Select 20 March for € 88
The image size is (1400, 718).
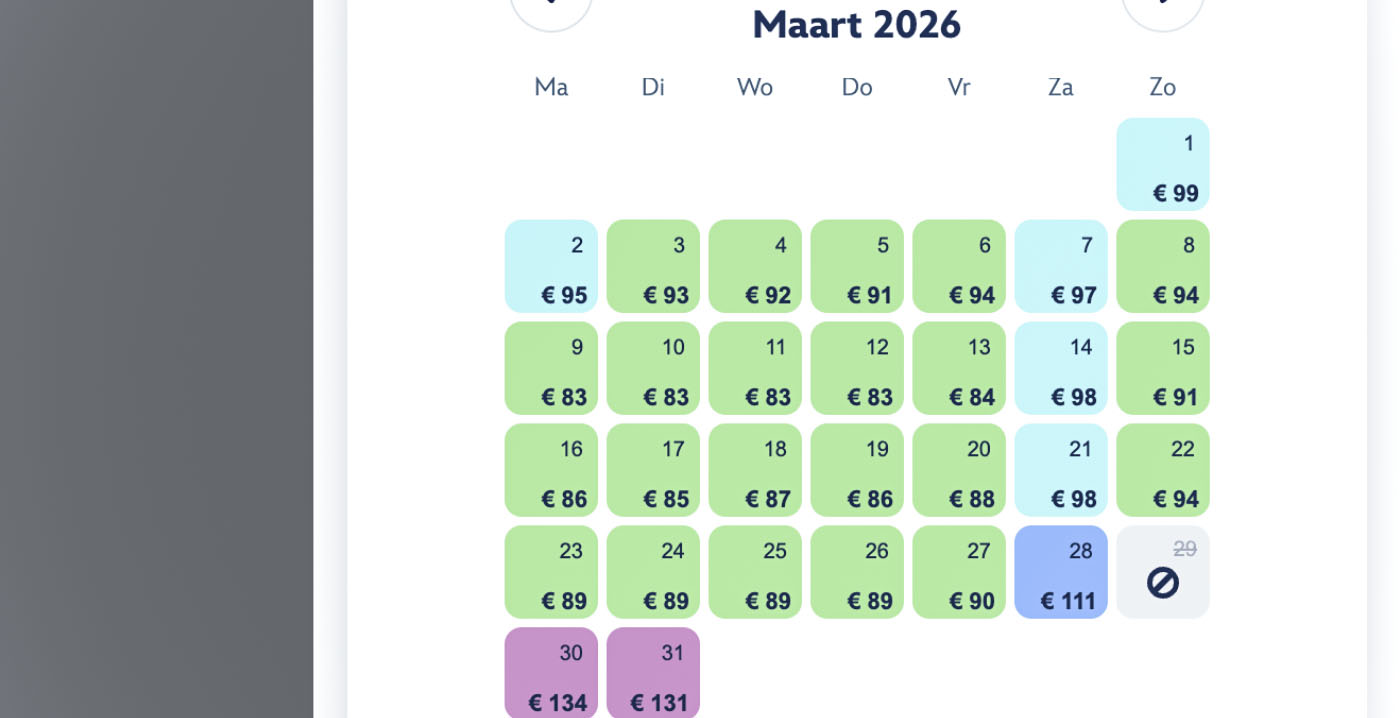pyautogui.click(x=959, y=471)
